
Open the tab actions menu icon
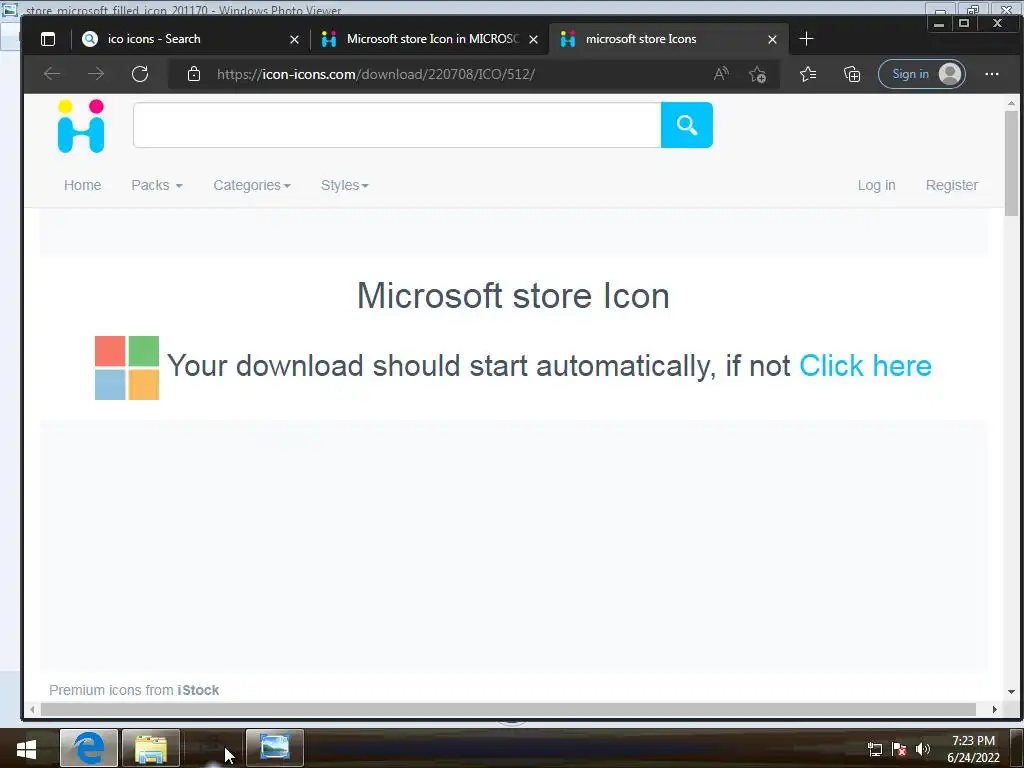pos(48,39)
